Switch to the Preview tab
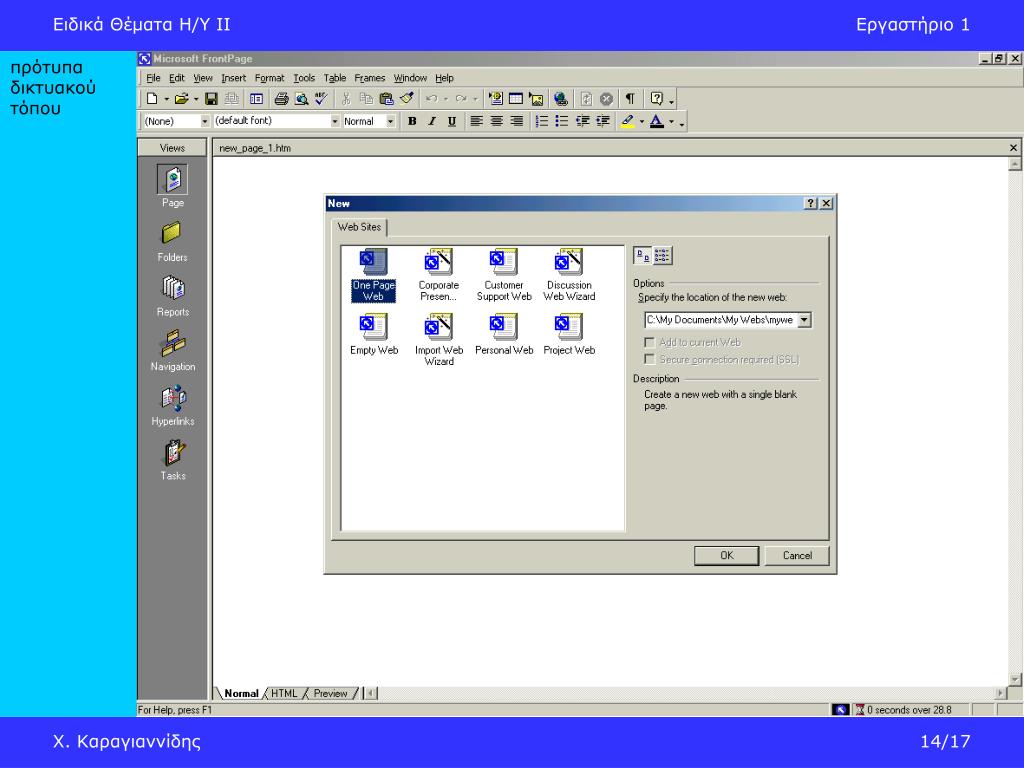The width and height of the screenshot is (1024, 768). click(330, 694)
